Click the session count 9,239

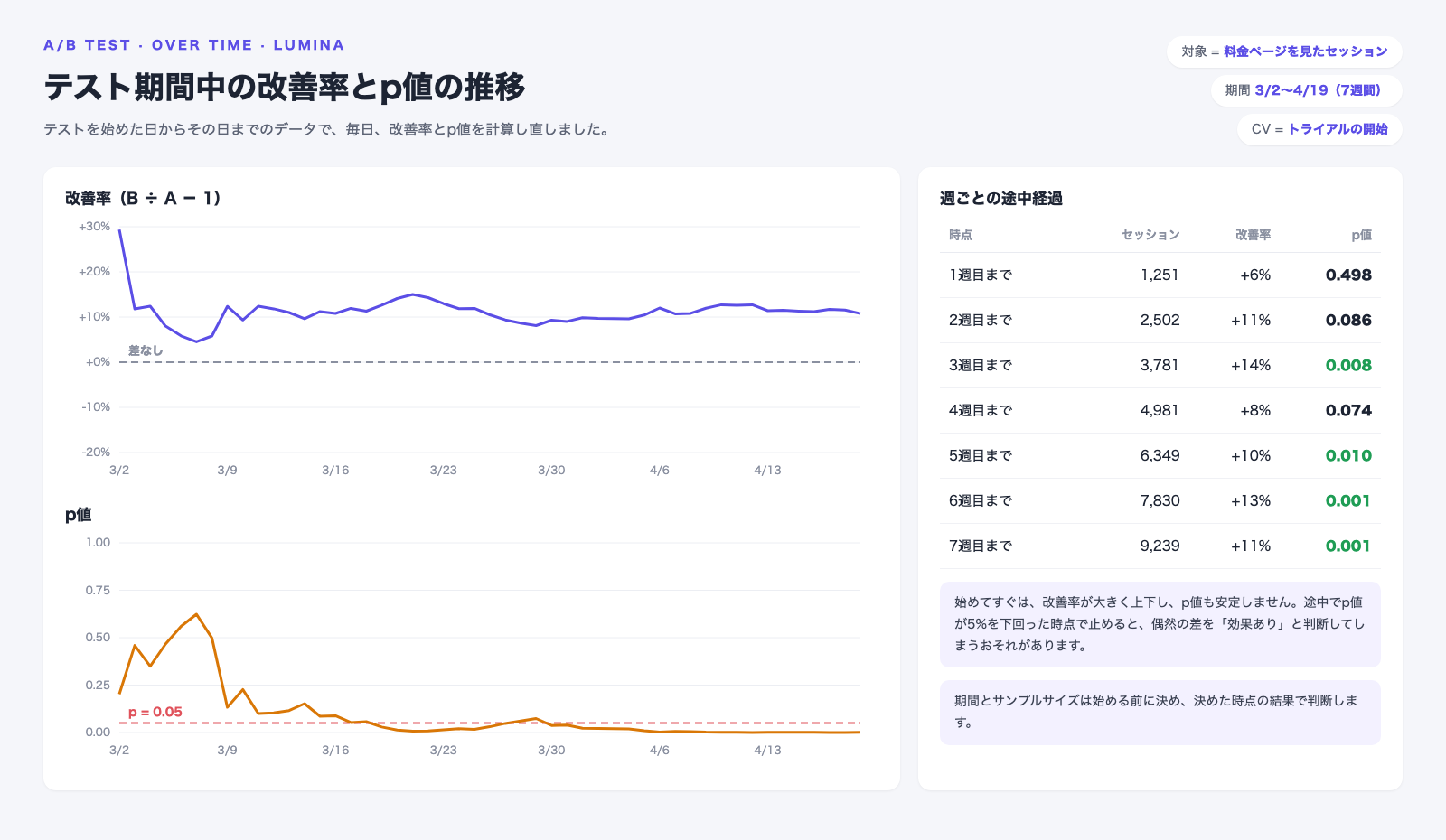pyautogui.click(x=1160, y=546)
